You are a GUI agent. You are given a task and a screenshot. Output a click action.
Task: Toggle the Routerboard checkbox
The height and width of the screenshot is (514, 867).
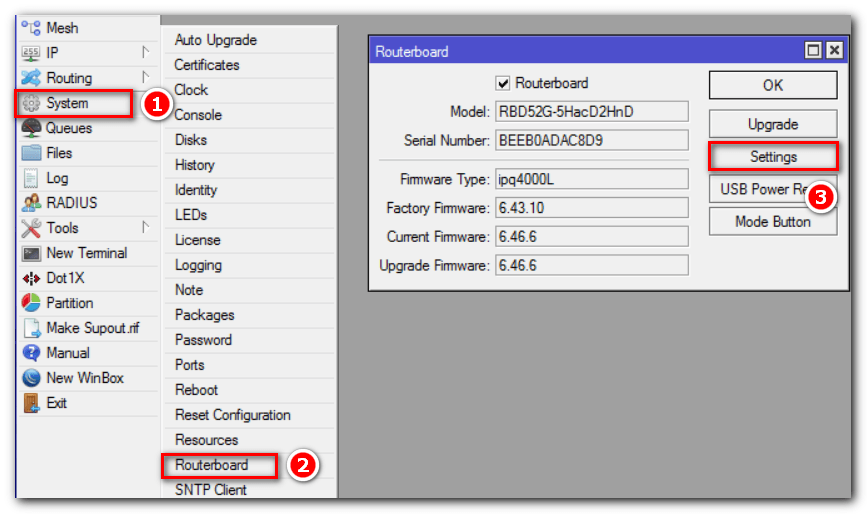(x=503, y=83)
